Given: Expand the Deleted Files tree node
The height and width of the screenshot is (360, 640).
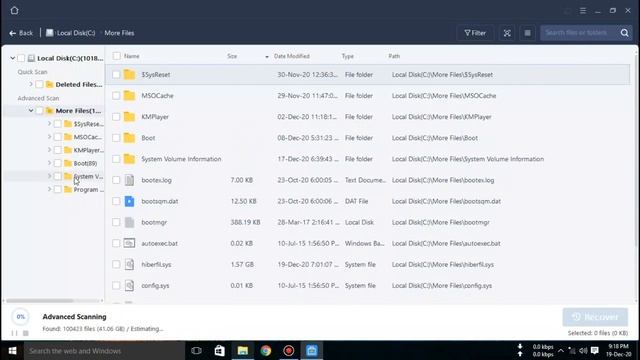Looking at the screenshot, I should 31,84.
